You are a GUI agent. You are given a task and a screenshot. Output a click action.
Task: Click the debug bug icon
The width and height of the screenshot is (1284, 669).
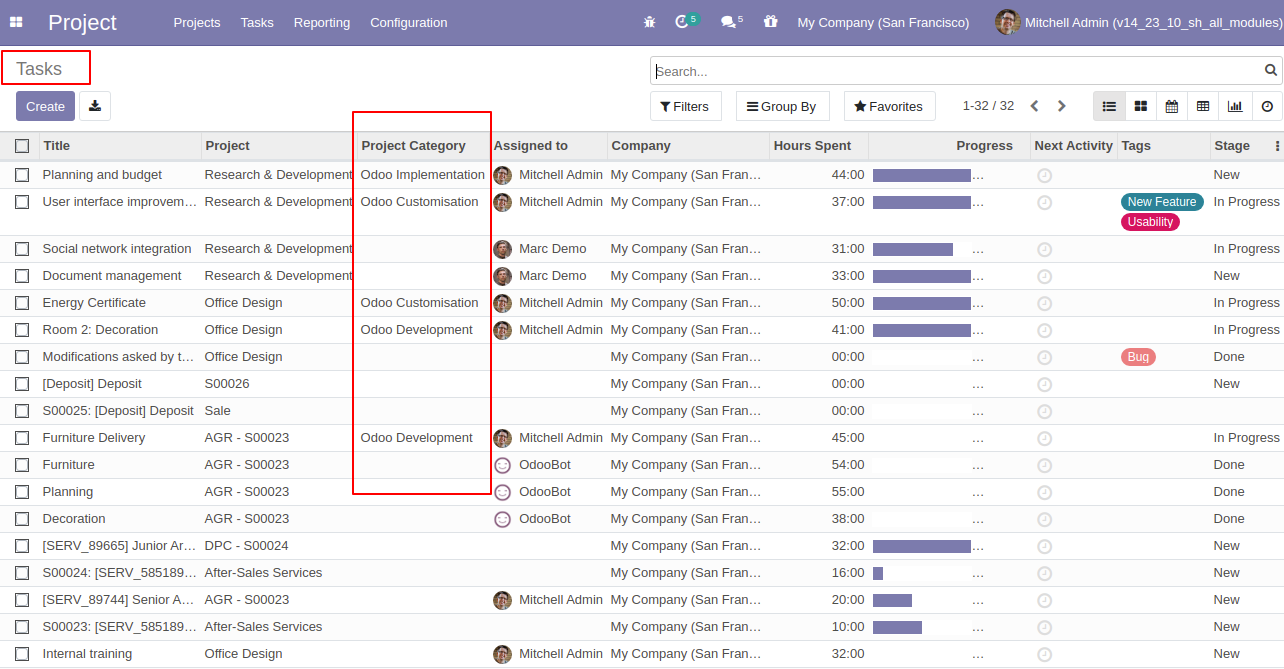click(x=650, y=22)
